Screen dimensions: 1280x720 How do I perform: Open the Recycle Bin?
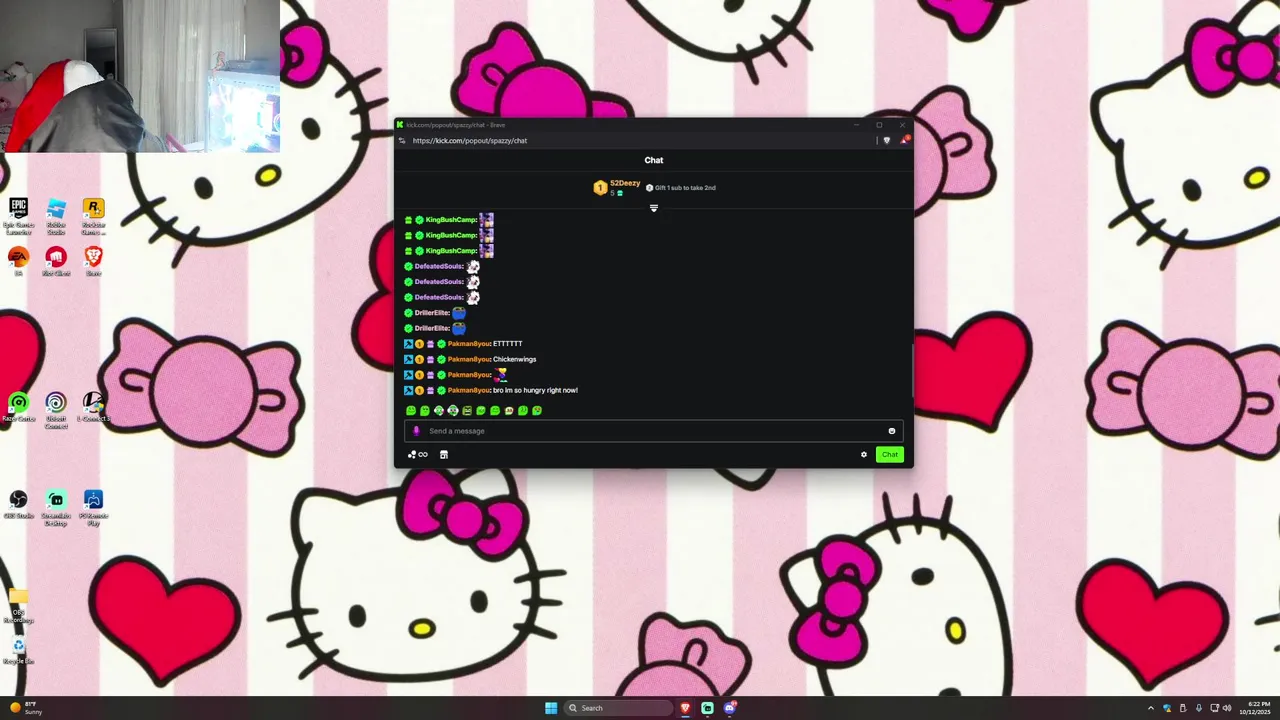[x=18, y=651]
